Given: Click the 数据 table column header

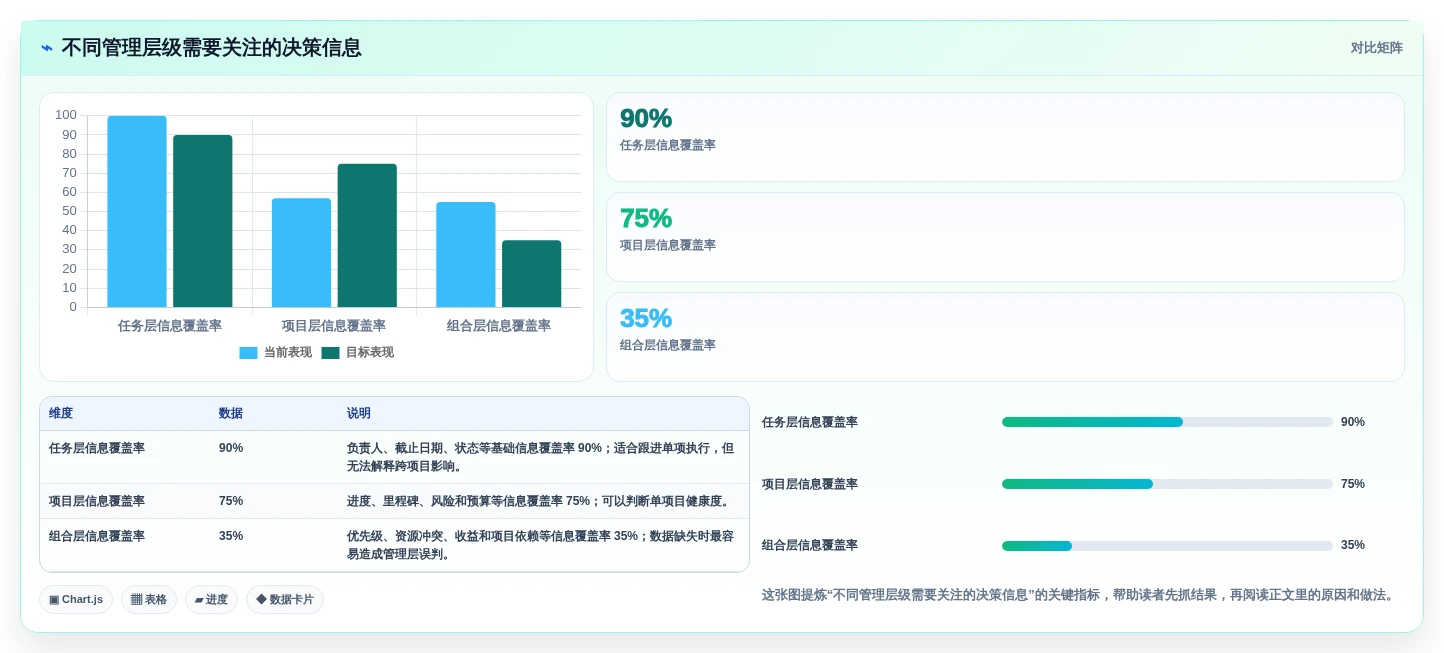Looking at the screenshot, I should (x=231, y=413).
